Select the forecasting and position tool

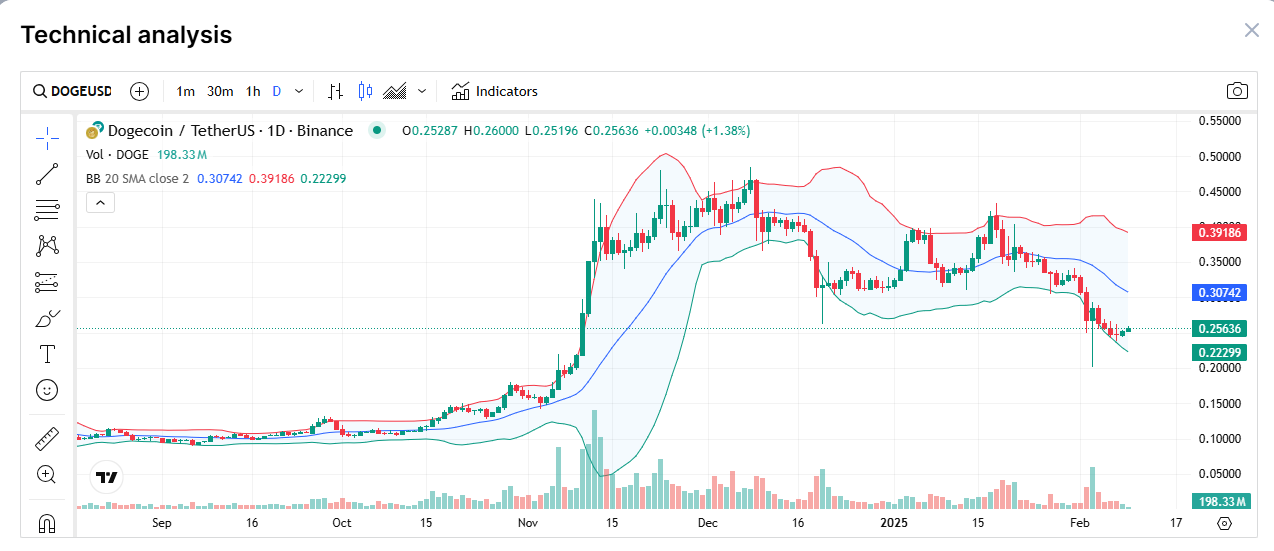tap(47, 282)
